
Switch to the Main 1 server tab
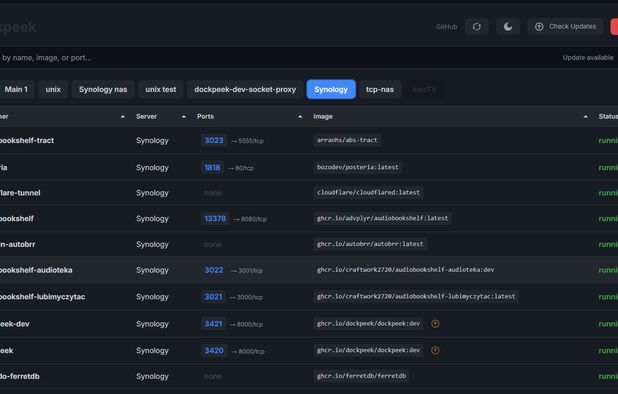(x=16, y=89)
